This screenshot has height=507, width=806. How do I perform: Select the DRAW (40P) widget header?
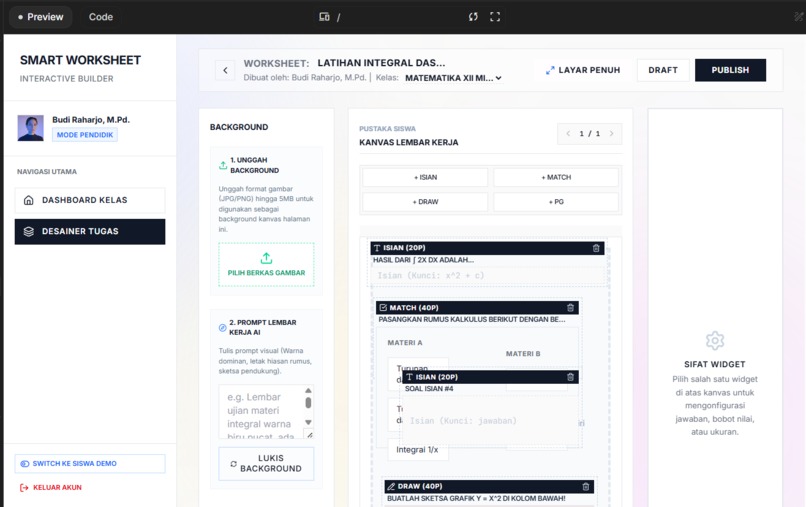pos(489,486)
